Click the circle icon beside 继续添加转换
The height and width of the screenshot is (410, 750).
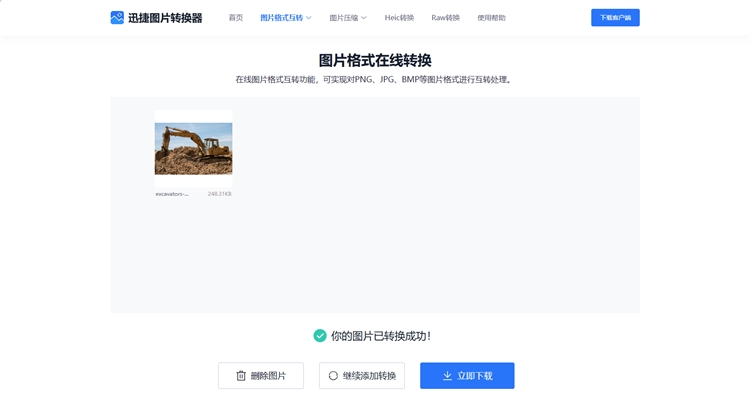pos(333,376)
